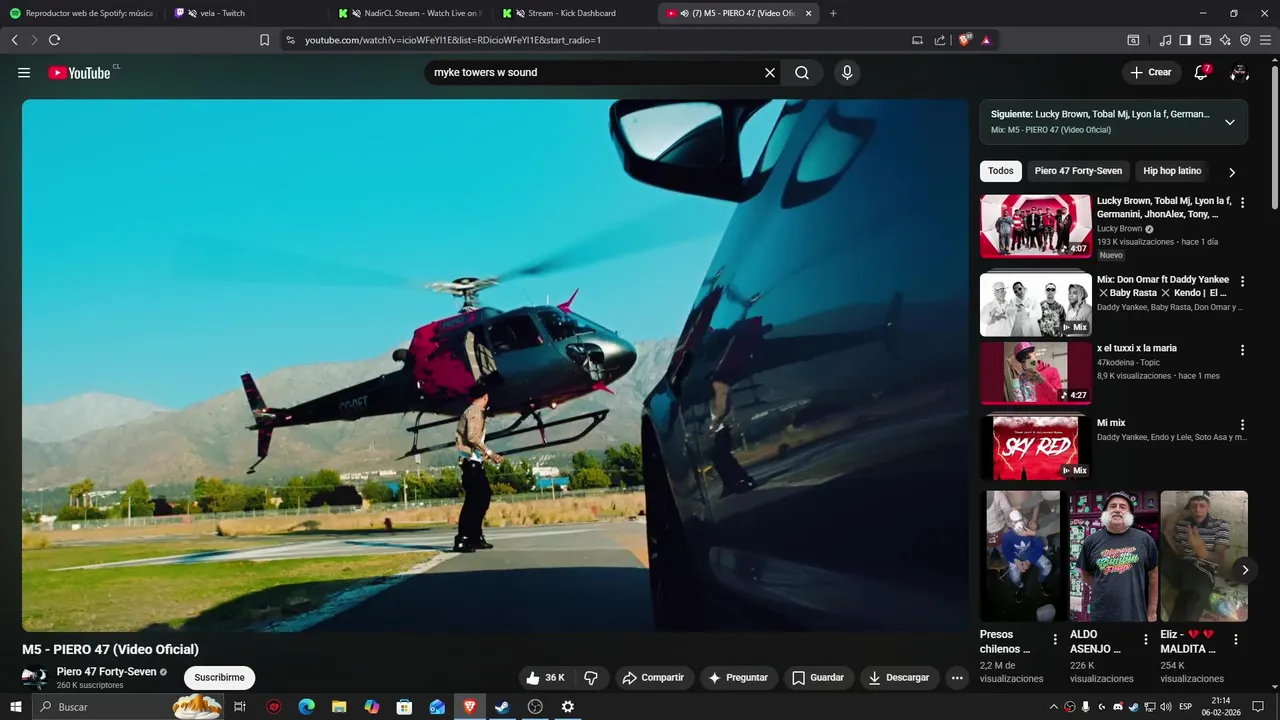This screenshot has height=720, width=1280.
Task: Download the video with Descargar
Action: [899, 678]
